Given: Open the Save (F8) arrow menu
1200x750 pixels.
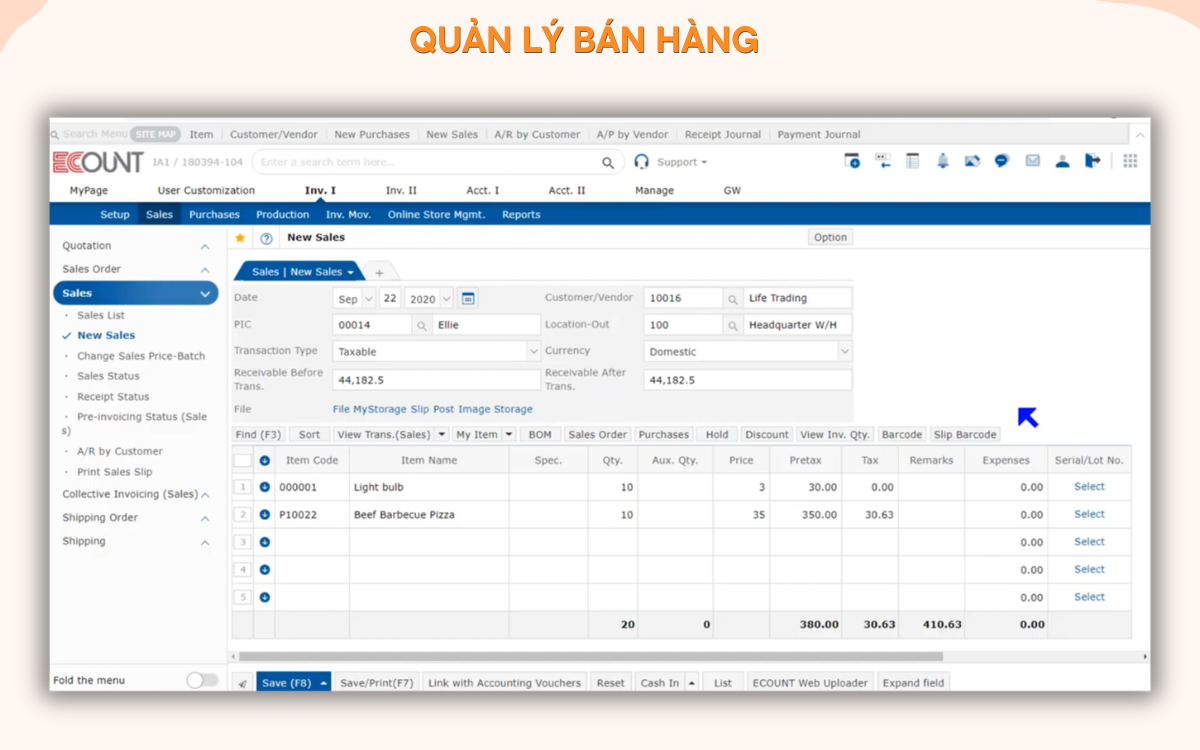Looking at the screenshot, I should [x=324, y=683].
